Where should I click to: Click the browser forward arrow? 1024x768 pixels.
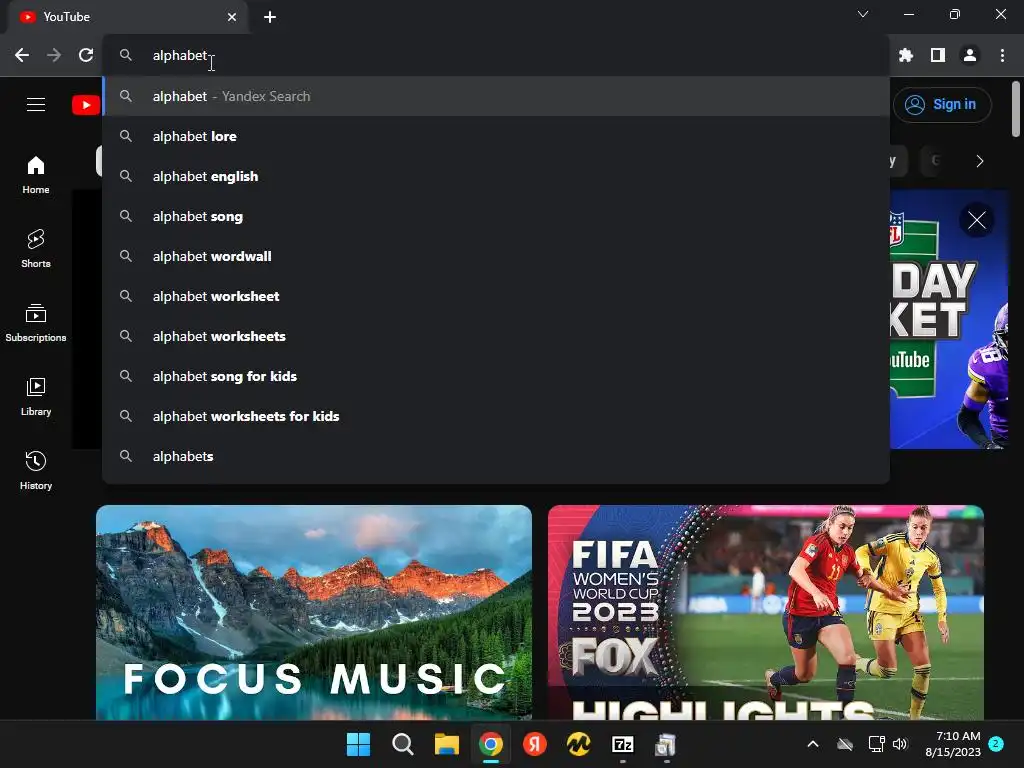(54, 56)
